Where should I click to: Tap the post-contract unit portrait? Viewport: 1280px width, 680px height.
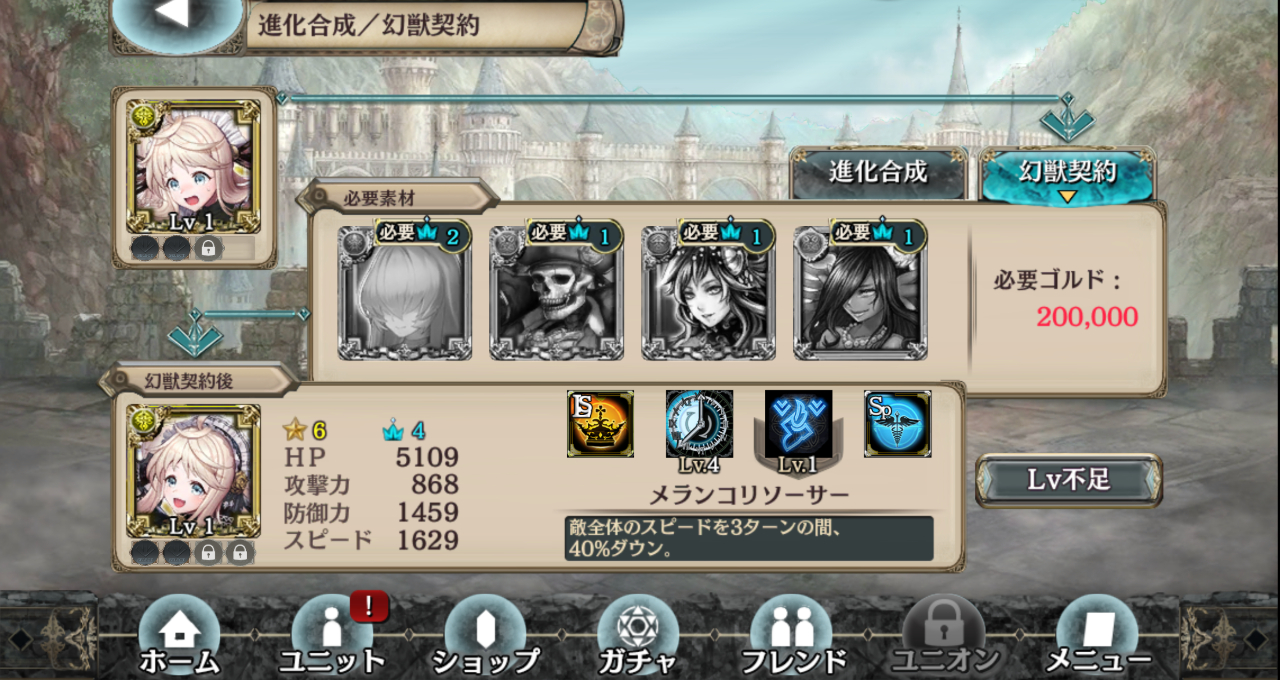pyautogui.click(x=193, y=472)
